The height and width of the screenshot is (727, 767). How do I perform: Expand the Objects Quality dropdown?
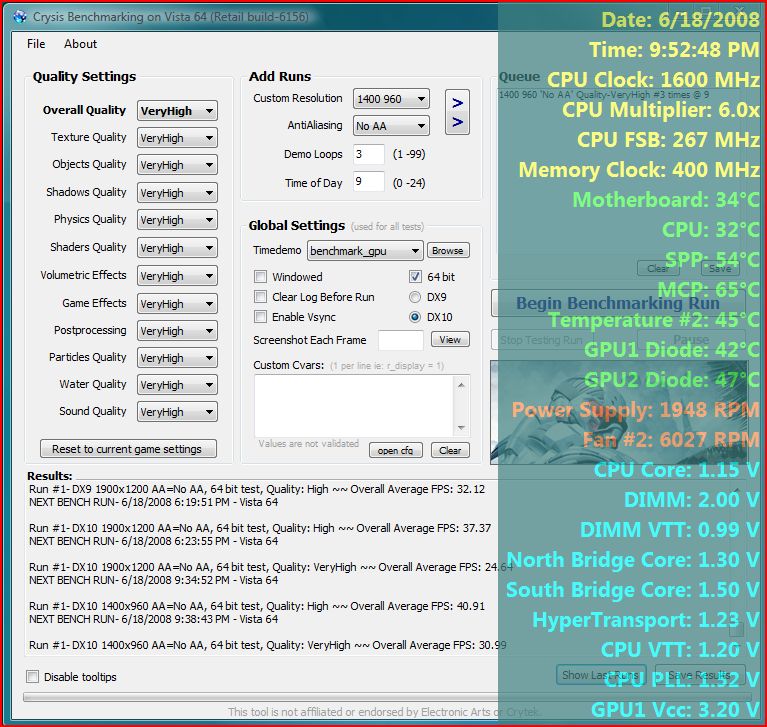pos(177,165)
